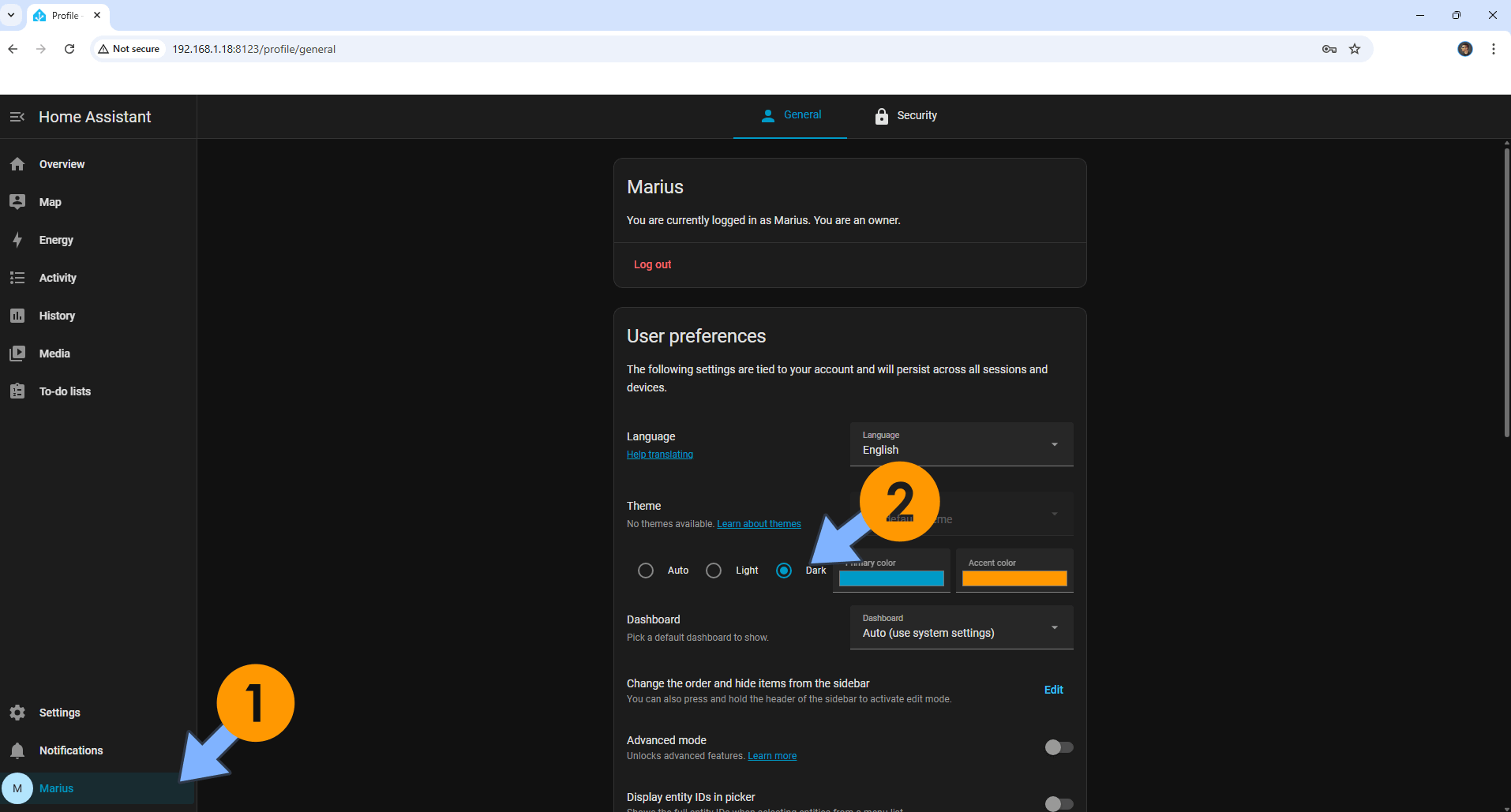
Task: Switch to the Security tab
Action: pyautogui.click(x=905, y=116)
